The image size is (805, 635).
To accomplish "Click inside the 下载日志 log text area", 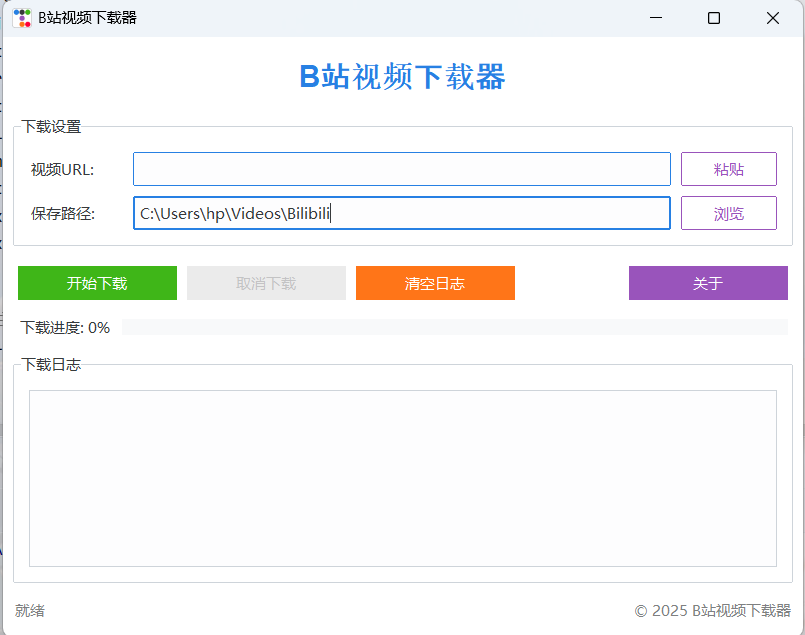I will coord(402,478).
